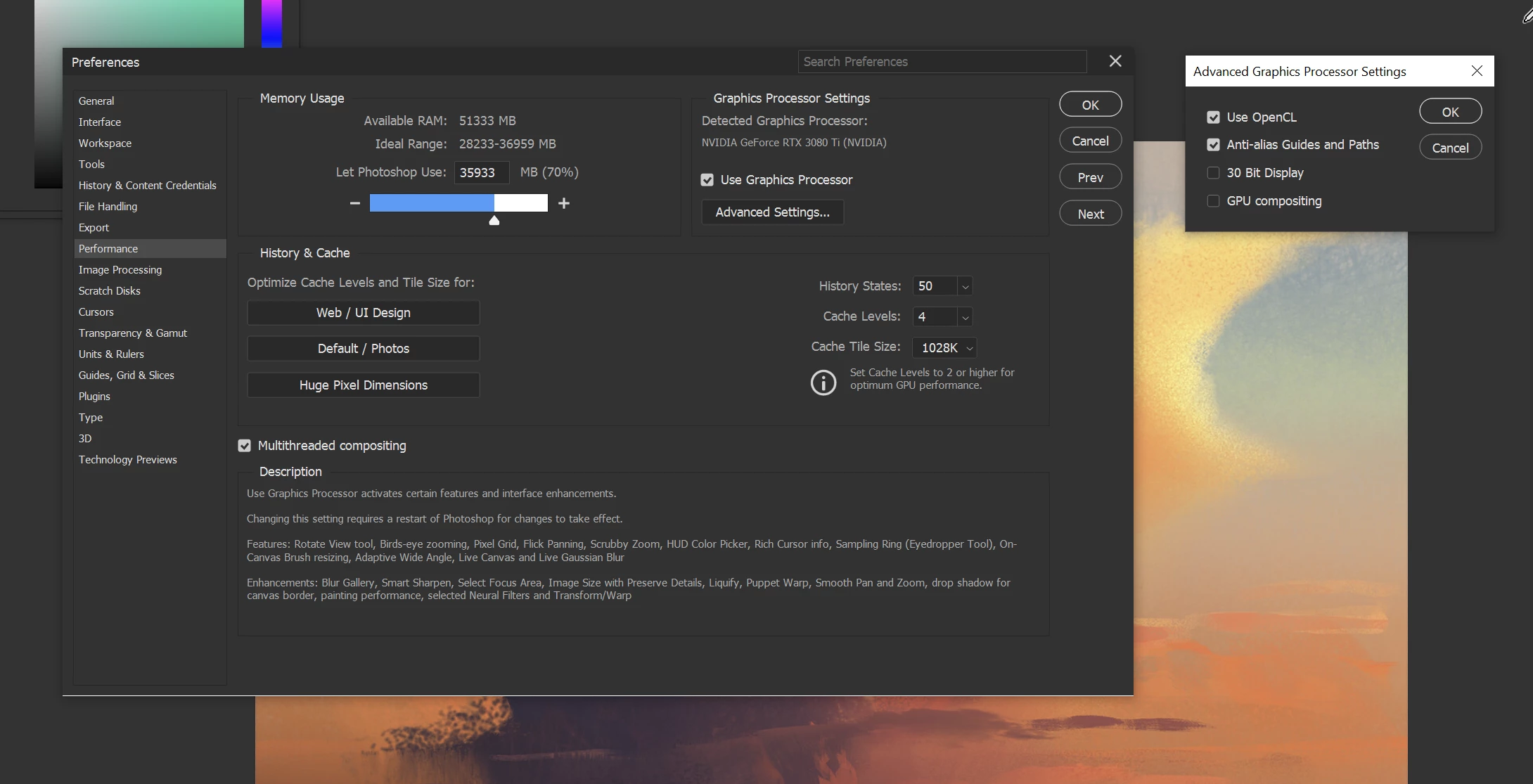Click the Search Preferences field
The image size is (1533, 784).
click(942, 62)
